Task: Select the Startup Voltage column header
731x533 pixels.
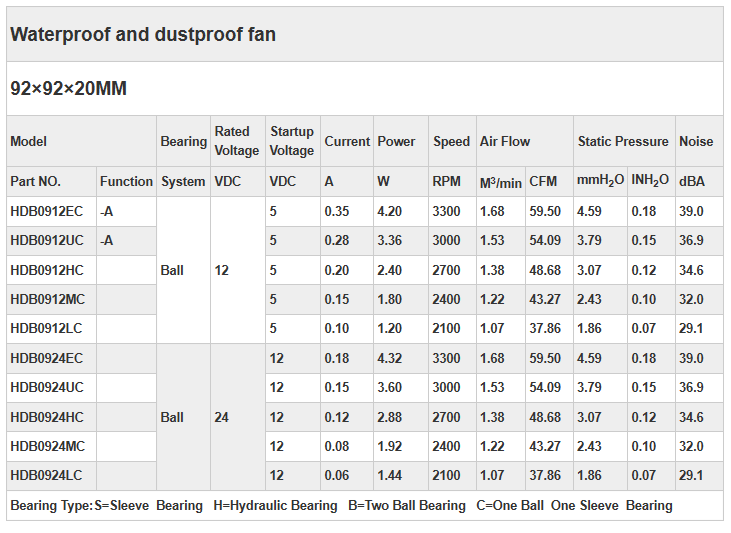Action: tap(292, 141)
